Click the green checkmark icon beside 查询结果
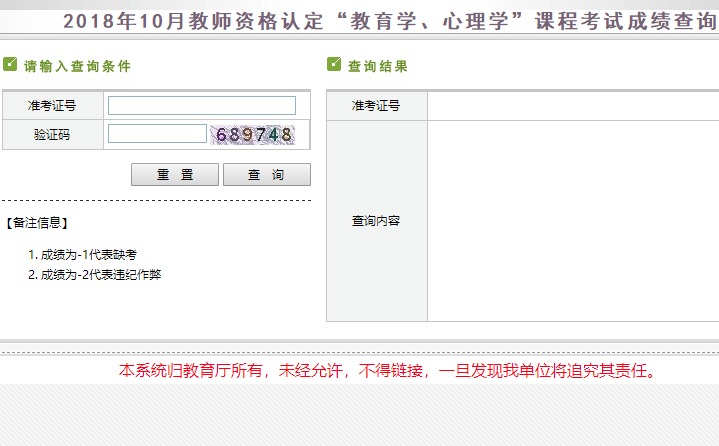This screenshot has width=719, height=446. coord(334,65)
